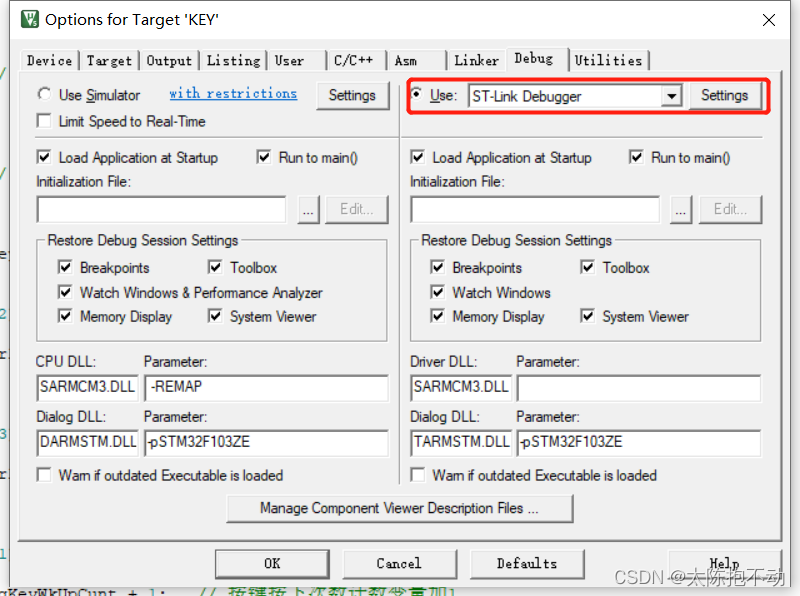Confirm with the OK button
The height and width of the screenshot is (596, 800).
tap(272, 564)
